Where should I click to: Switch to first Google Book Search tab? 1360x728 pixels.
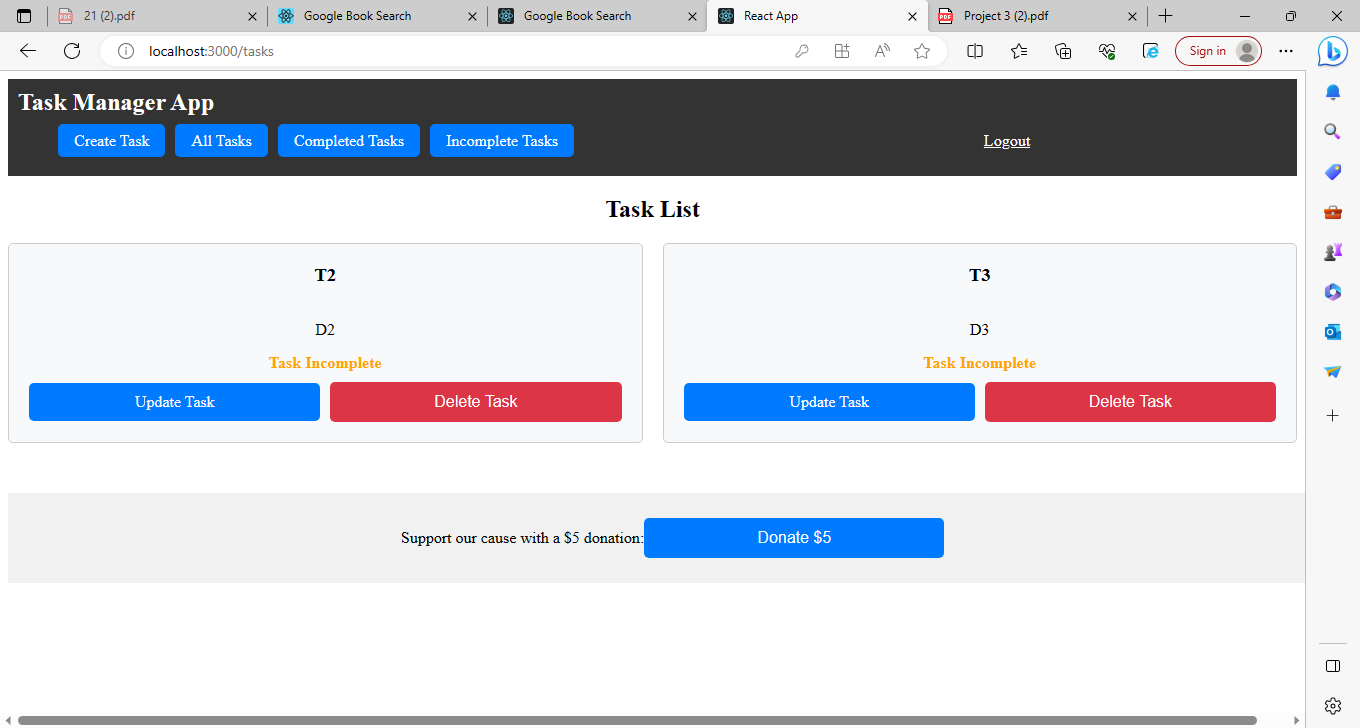377,16
